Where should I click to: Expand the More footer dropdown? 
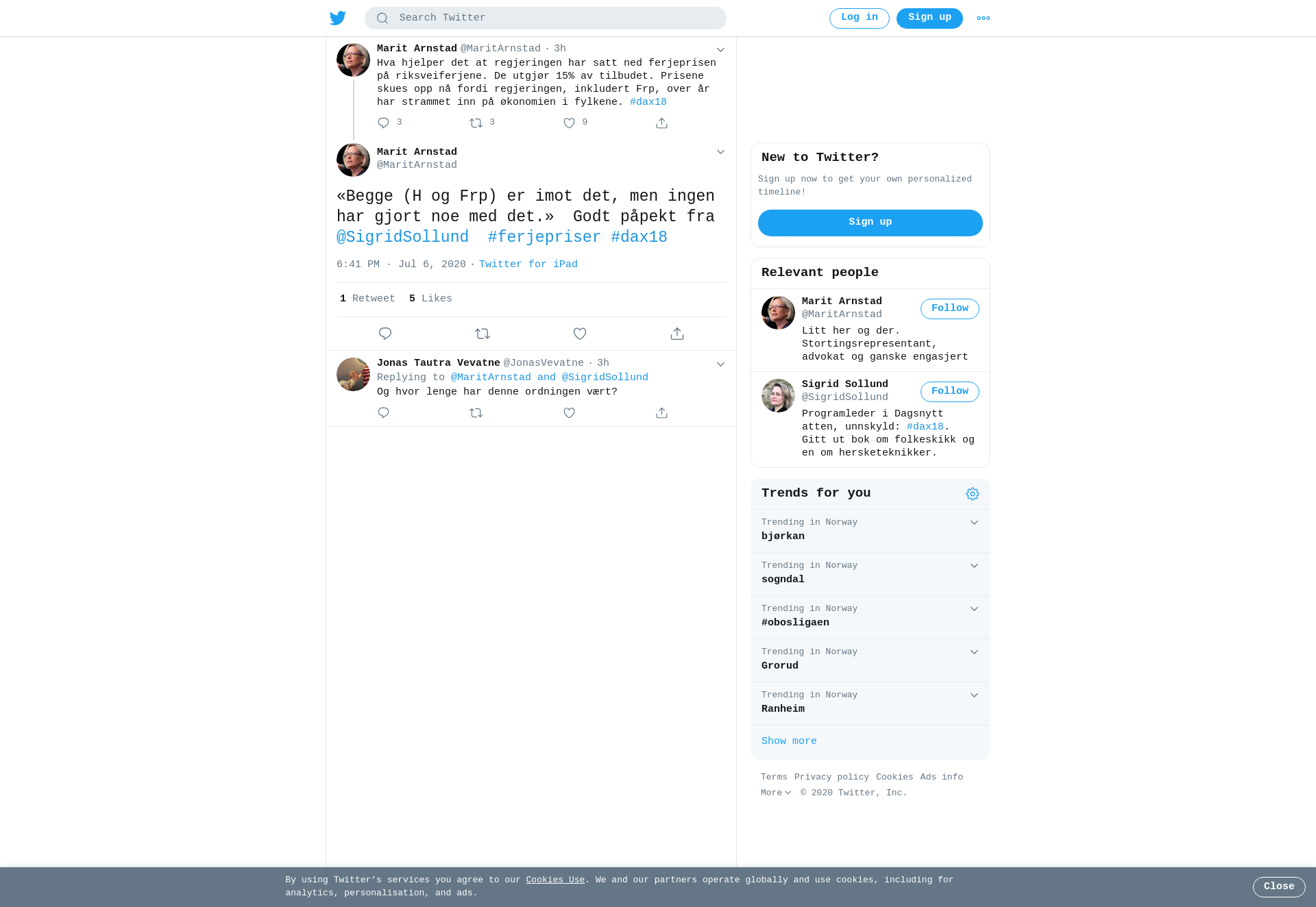(776, 793)
